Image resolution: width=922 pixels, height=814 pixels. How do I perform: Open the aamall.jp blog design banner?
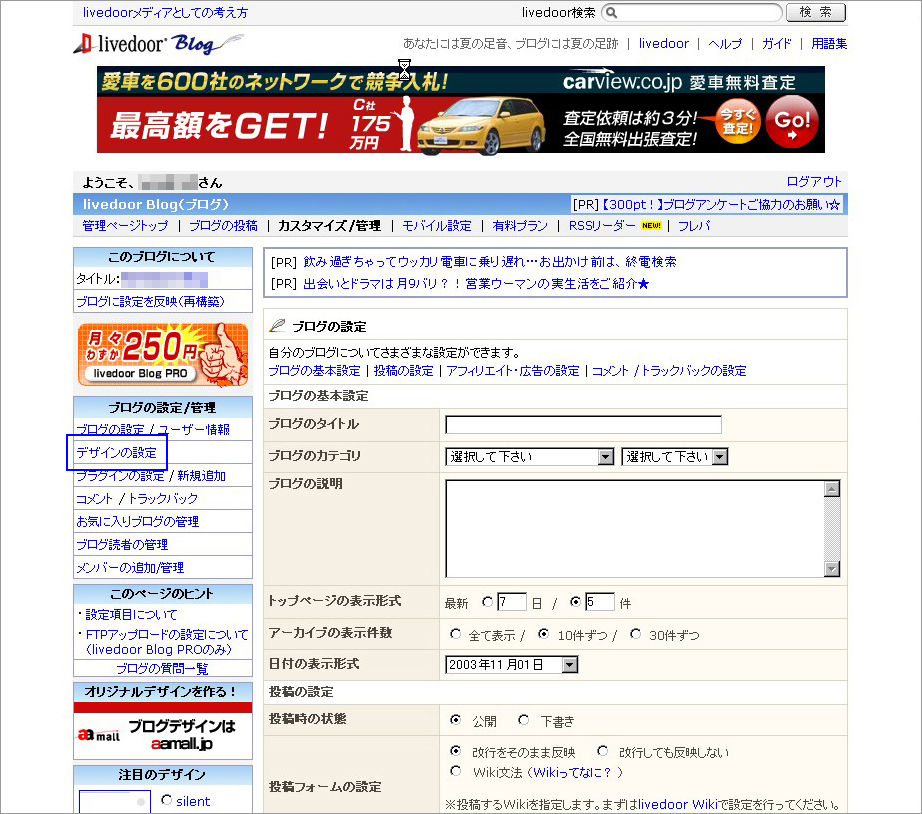tap(163, 730)
